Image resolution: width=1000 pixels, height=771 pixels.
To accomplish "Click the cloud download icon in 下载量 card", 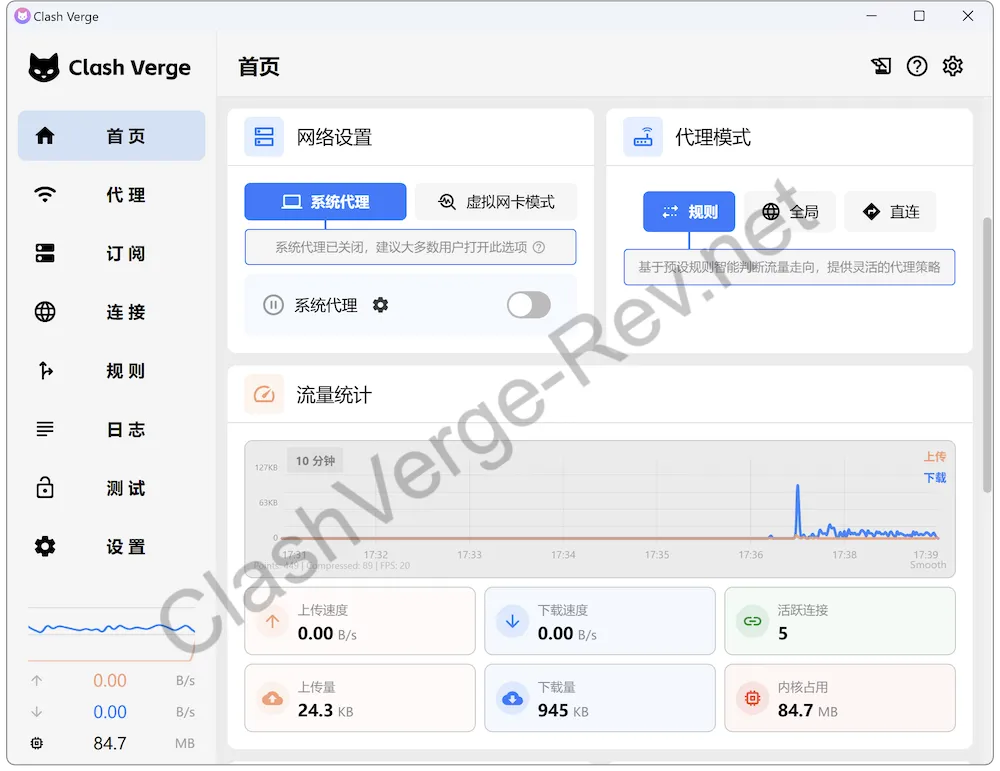I will (x=512, y=699).
